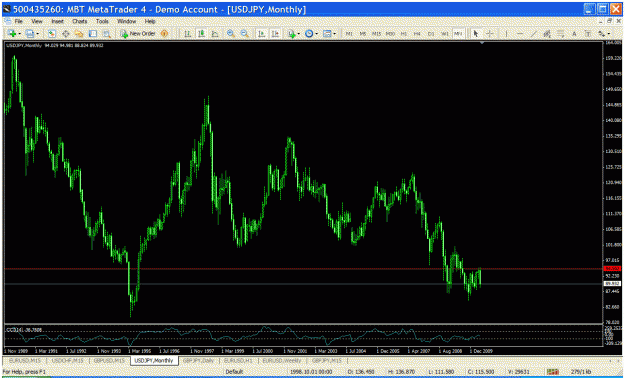Click the Zoom Out magnifier
The height and width of the screenshot is (378, 625).
[244, 34]
